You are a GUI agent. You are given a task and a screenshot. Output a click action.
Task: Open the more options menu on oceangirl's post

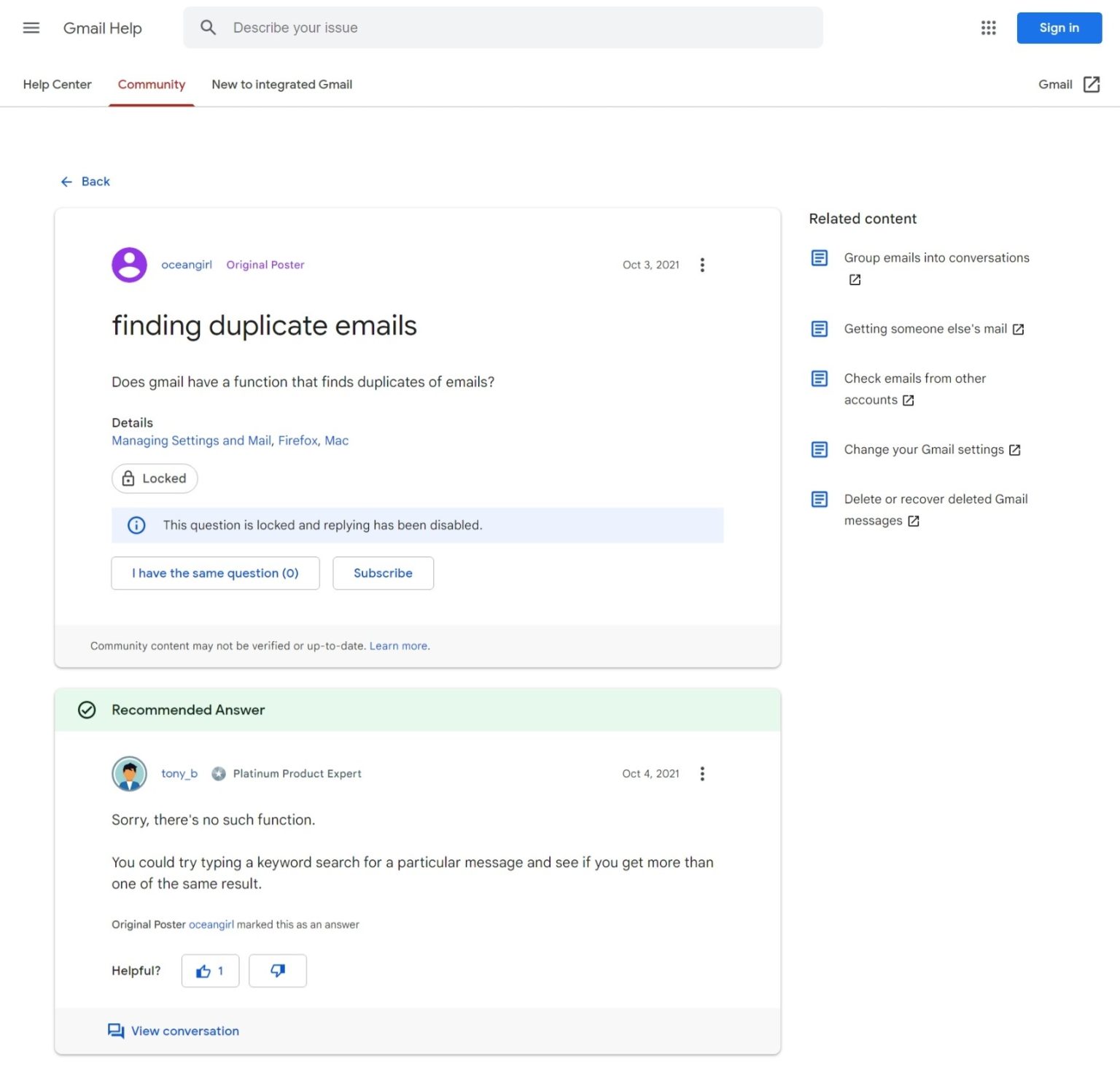pos(702,265)
